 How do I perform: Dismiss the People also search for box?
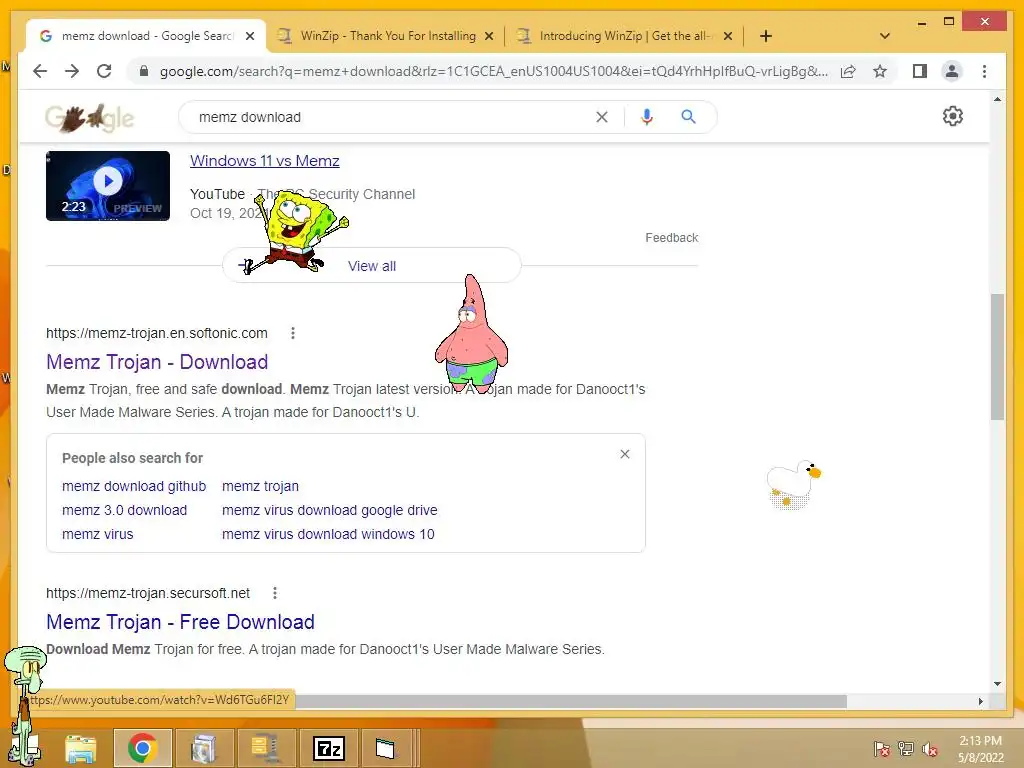625,454
